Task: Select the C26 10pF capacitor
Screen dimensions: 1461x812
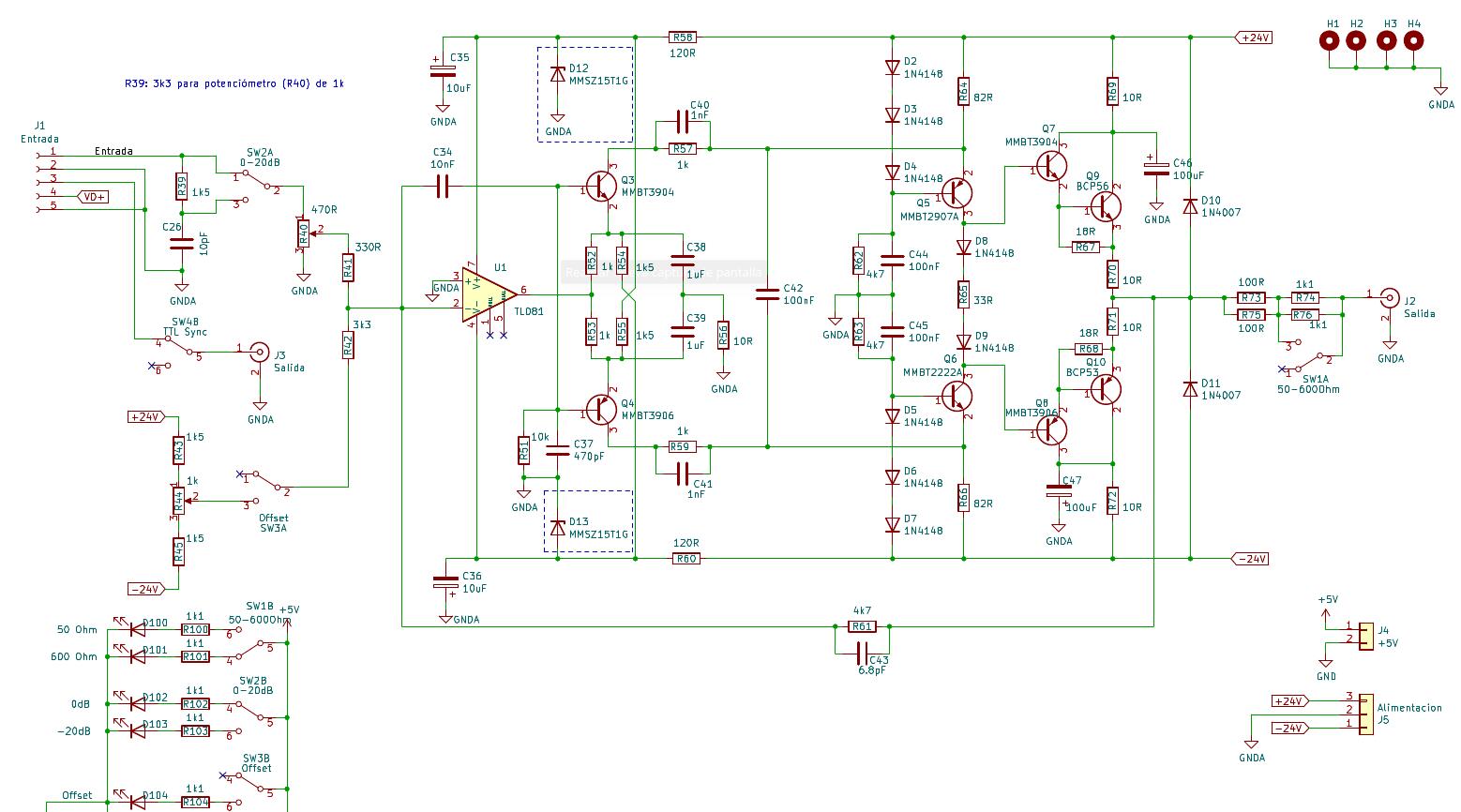Action: point(181,242)
